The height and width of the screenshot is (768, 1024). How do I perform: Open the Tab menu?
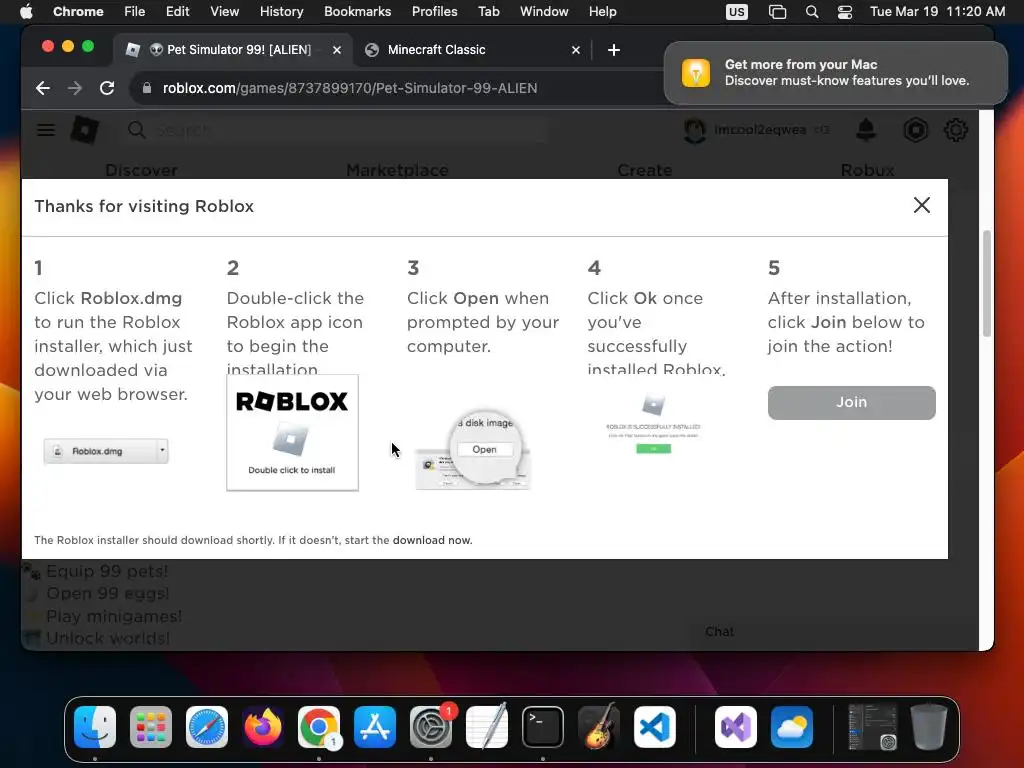[488, 12]
